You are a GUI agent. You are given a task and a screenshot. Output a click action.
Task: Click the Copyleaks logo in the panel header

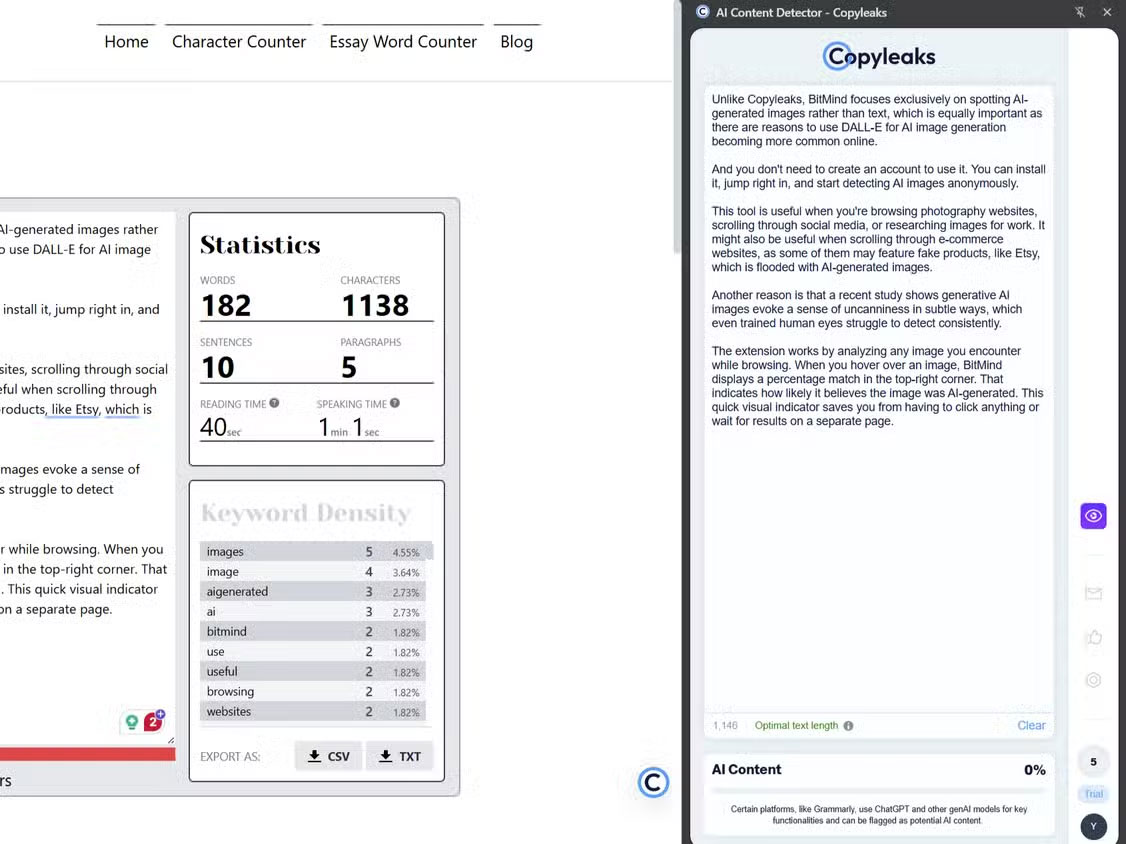point(878,56)
